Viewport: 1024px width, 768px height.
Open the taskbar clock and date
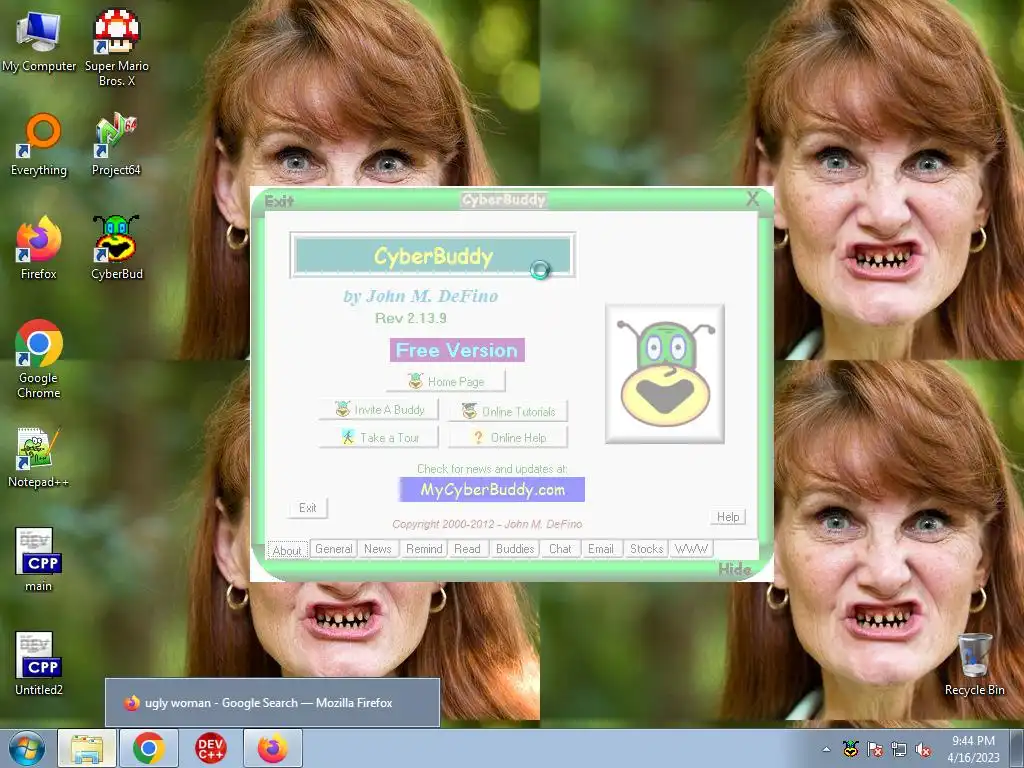coord(973,749)
